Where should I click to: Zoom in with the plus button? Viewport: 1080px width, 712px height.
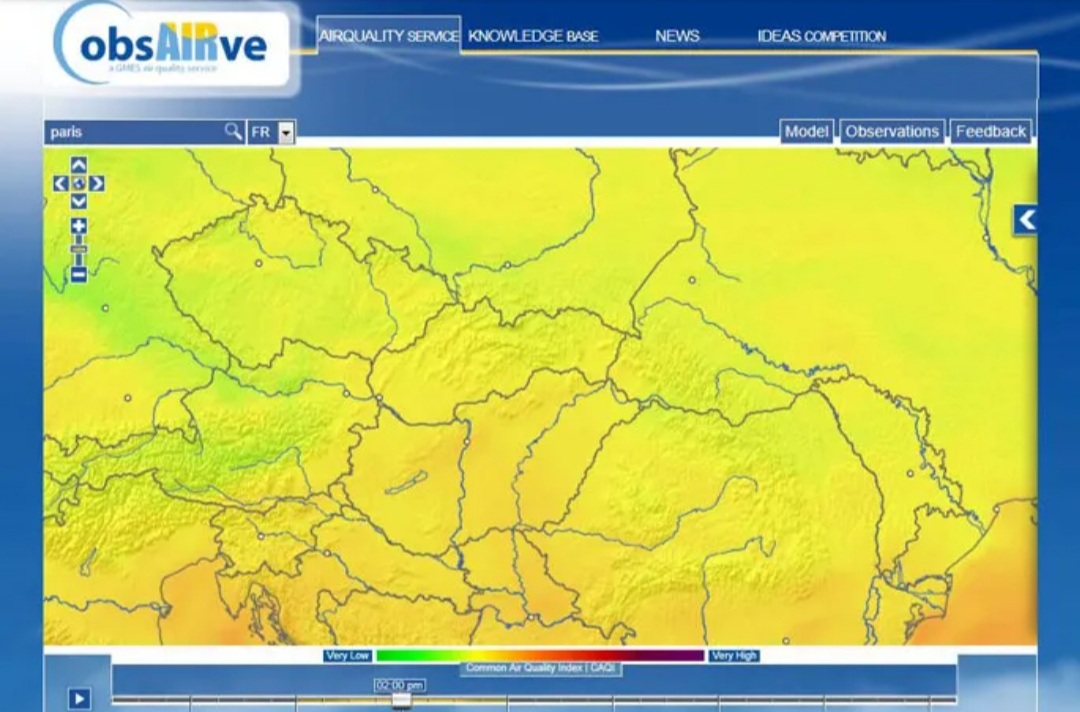(79, 226)
